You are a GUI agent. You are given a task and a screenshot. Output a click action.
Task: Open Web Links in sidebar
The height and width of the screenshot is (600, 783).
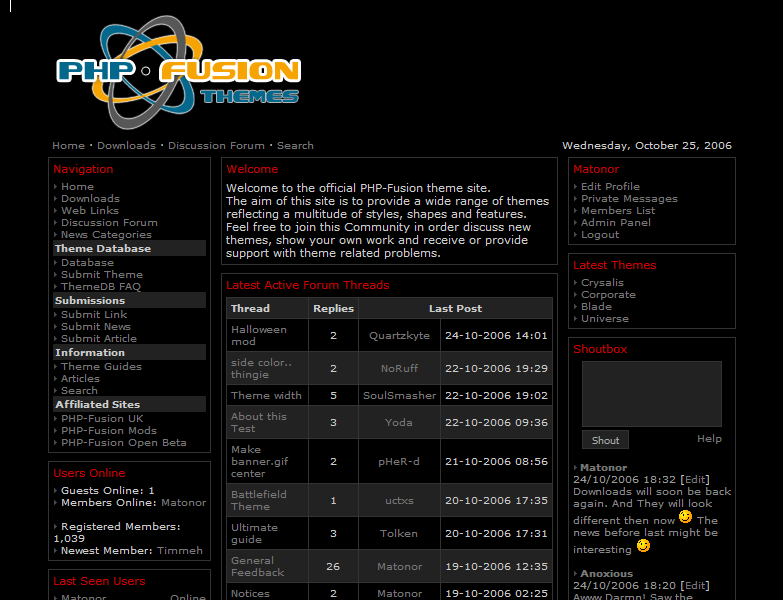pyautogui.click(x=90, y=211)
